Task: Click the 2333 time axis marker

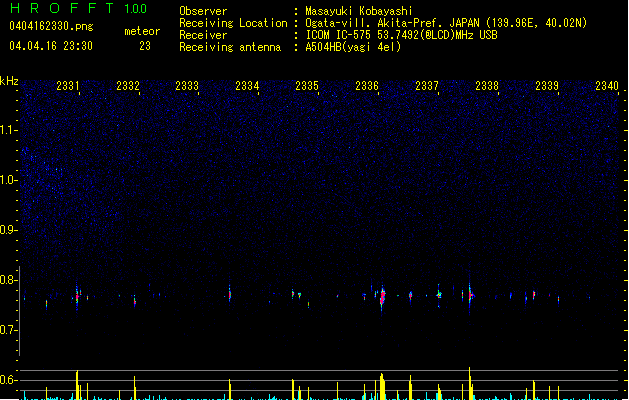Action: click(x=187, y=86)
